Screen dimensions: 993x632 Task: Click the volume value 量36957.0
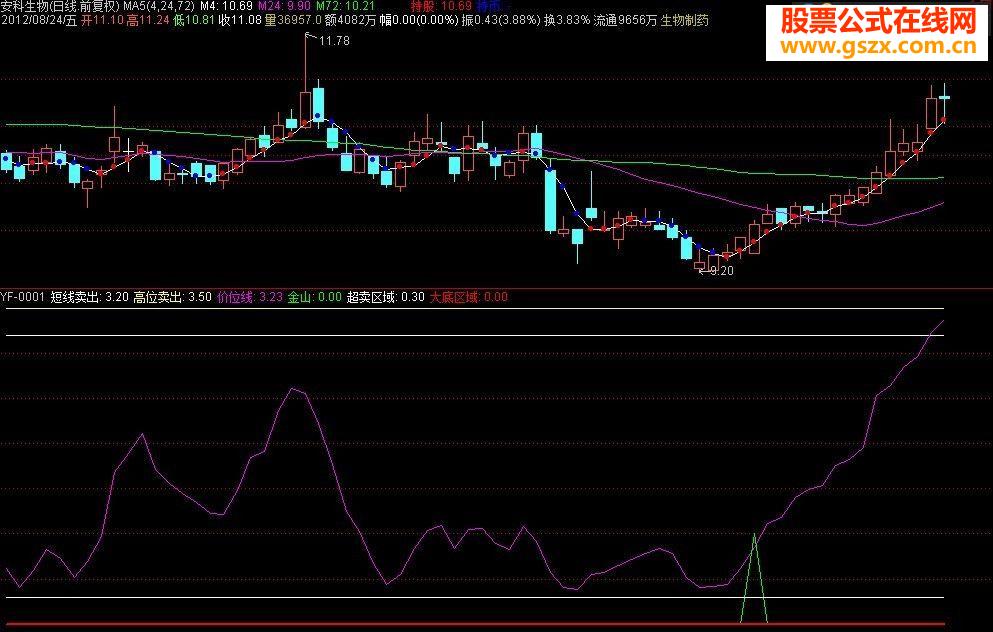click(293, 20)
